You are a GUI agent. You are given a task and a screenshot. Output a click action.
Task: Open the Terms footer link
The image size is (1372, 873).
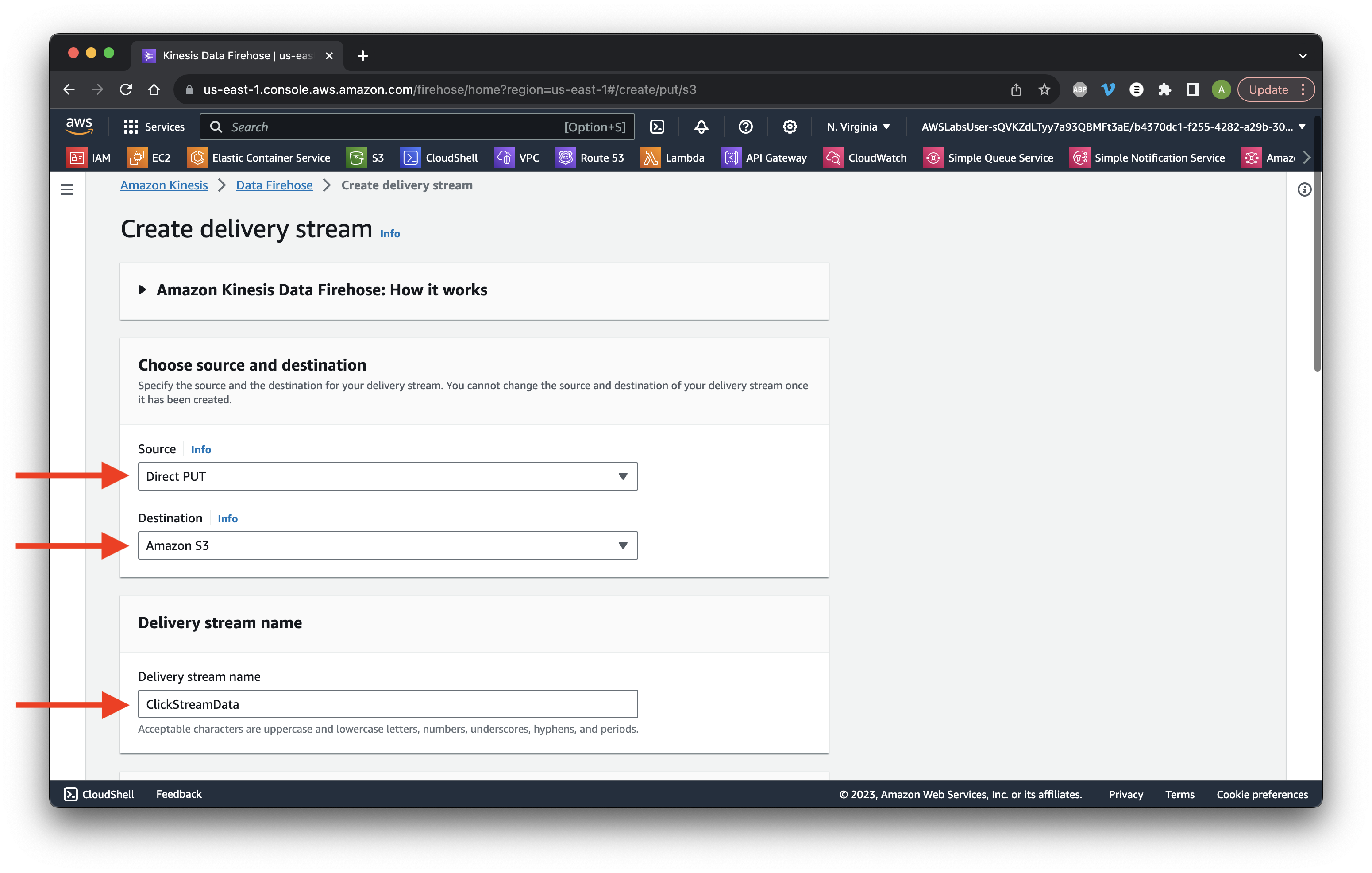click(1179, 794)
